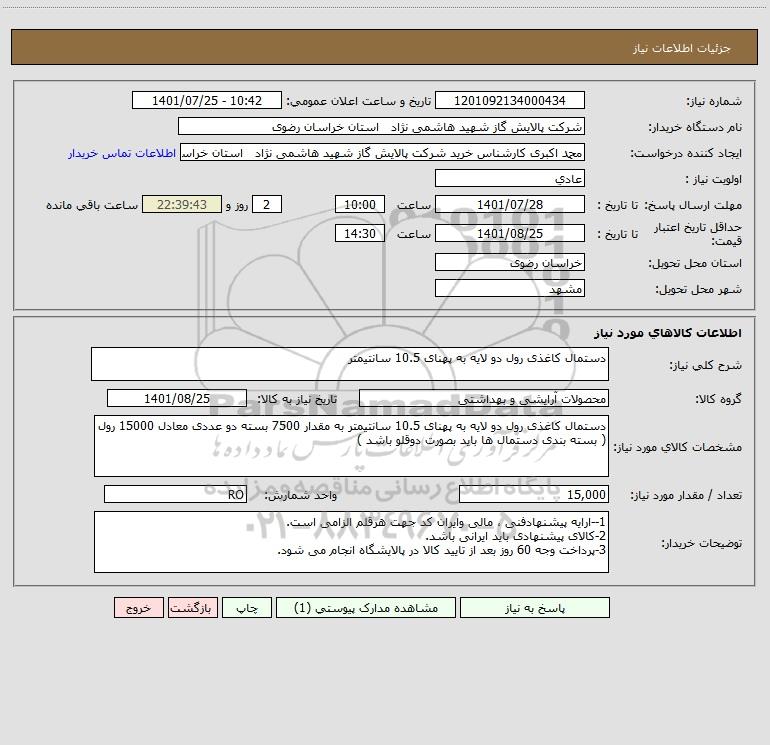Click the مهلت ارسال پاسخ label
This screenshot has width=770, height=745.
[x=693, y=205]
